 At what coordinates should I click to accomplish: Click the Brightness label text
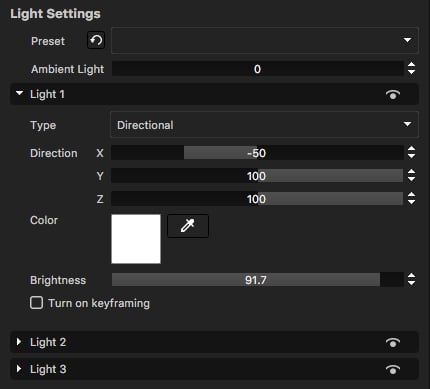[x=58, y=280]
